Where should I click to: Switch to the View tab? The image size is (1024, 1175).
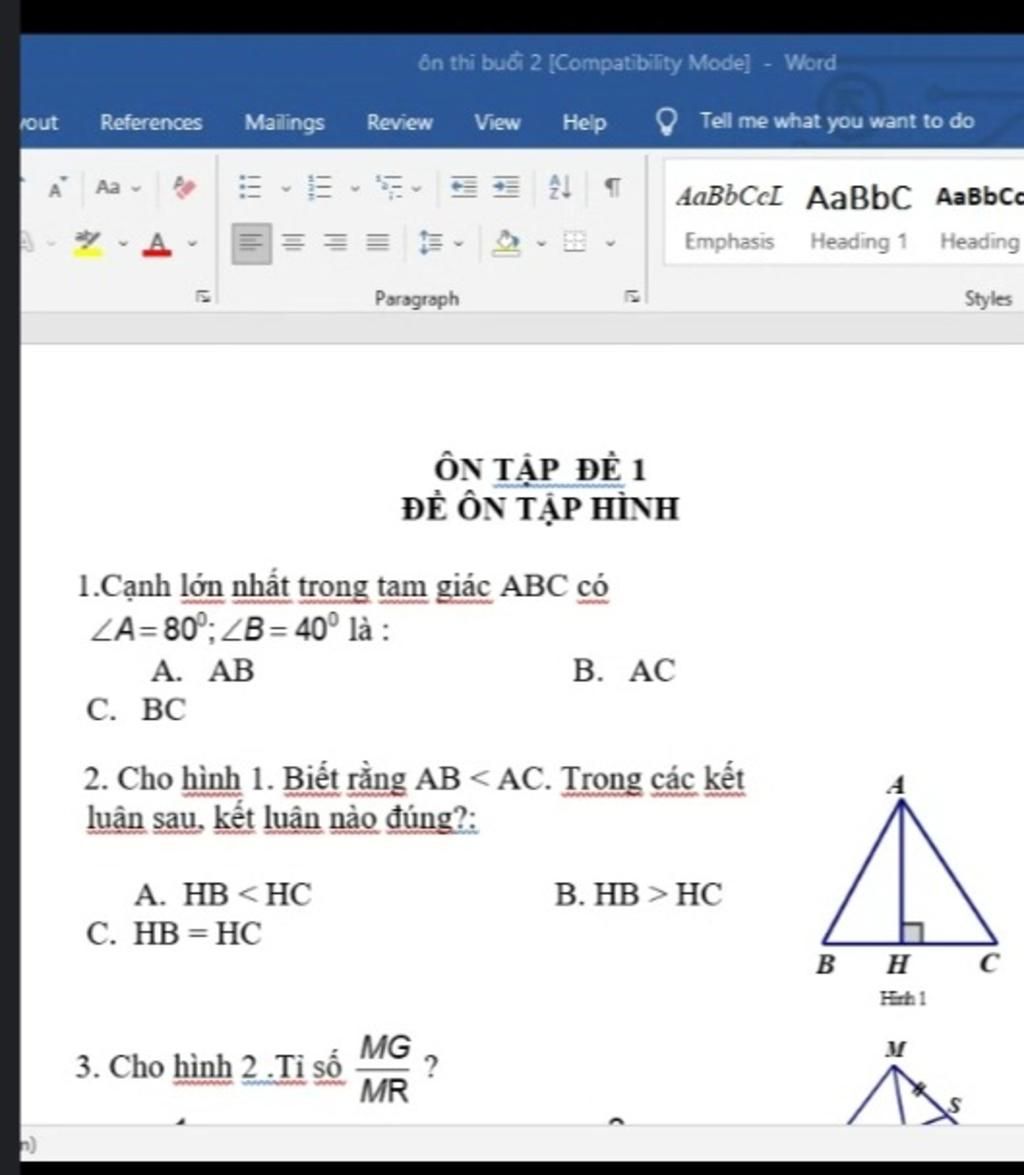pyautogui.click(x=497, y=122)
